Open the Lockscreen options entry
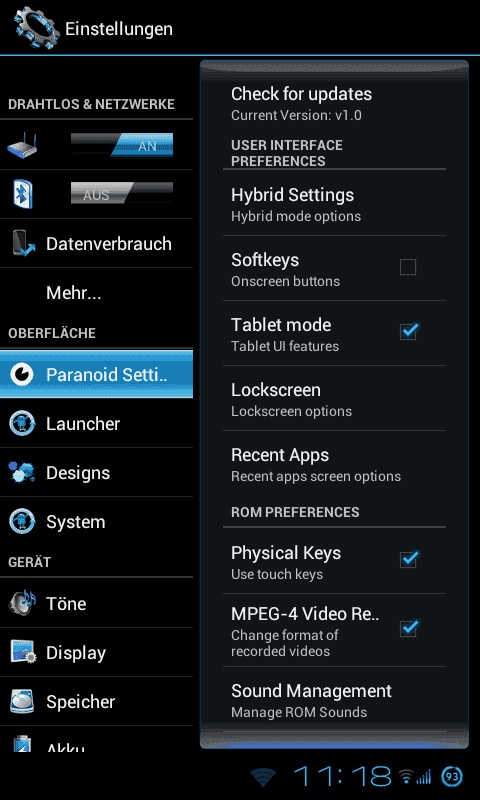The image size is (480, 800). [x=334, y=398]
